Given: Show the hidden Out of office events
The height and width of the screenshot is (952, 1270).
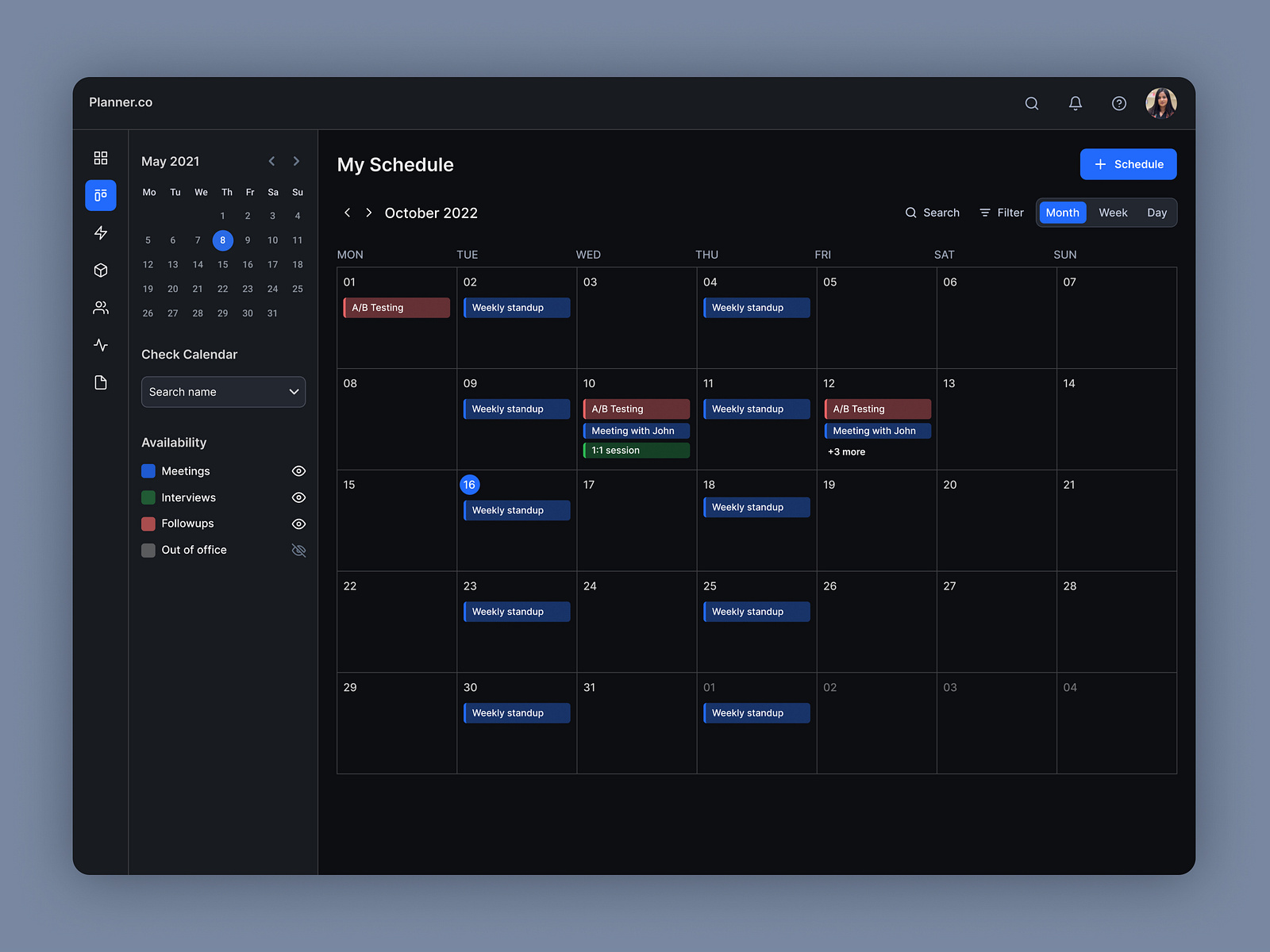Looking at the screenshot, I should point(298,550).
